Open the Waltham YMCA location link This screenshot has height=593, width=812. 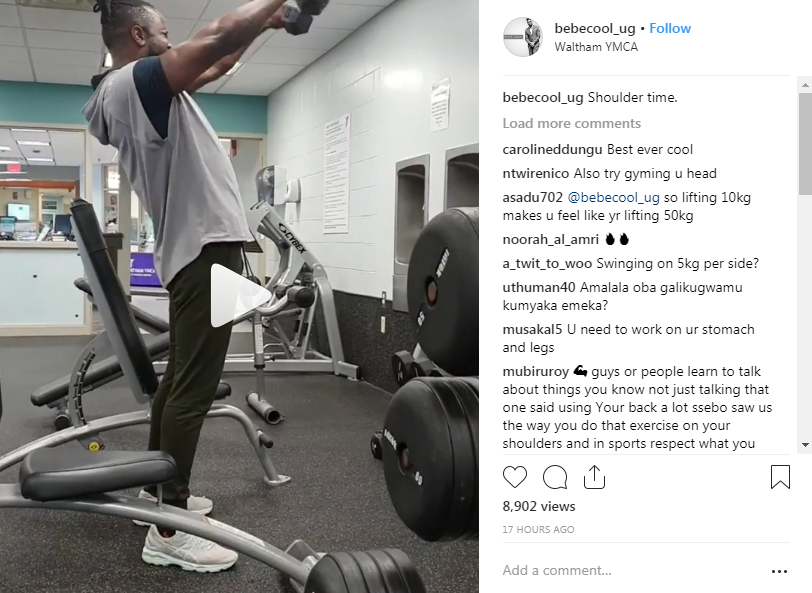coord(596,47)
